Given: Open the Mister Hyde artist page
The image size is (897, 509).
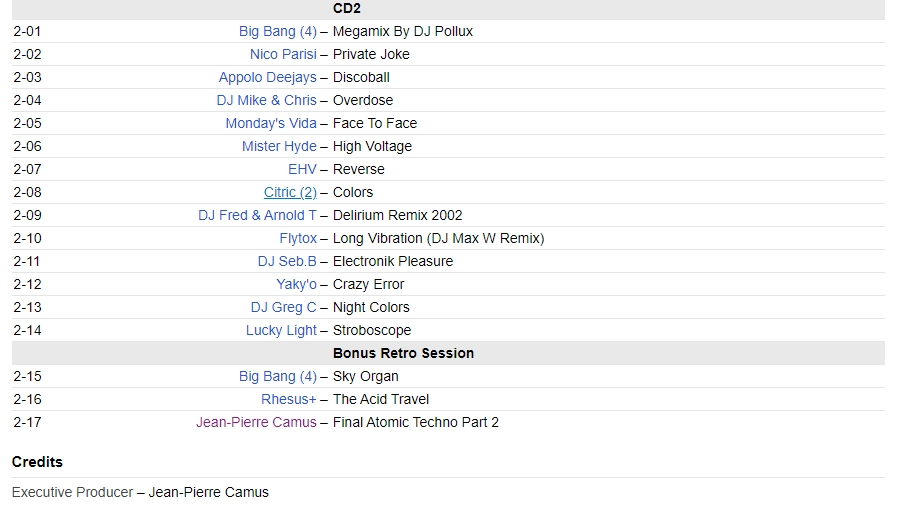Looking at the screenshot, I should pyautogui.click(x=279, y=146).
